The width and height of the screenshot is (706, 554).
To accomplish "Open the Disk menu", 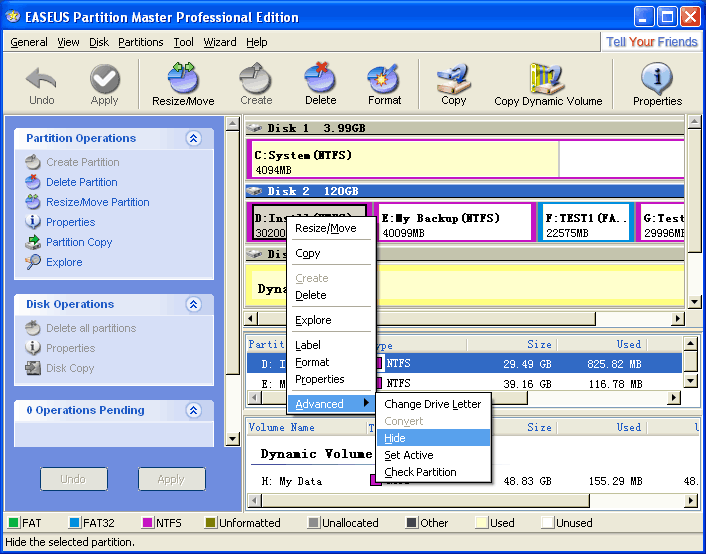I will (x=99, y=42).
